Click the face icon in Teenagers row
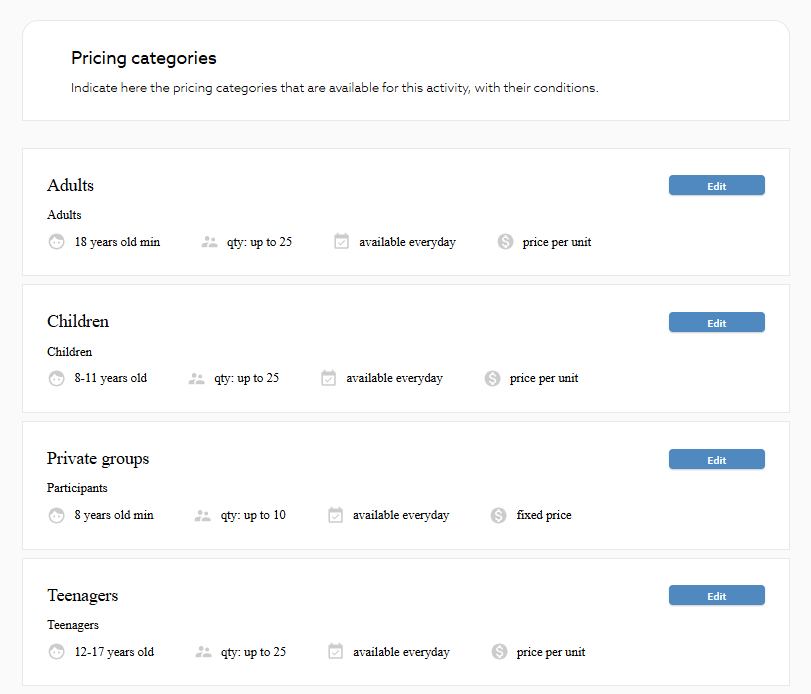 pos(56,652)
